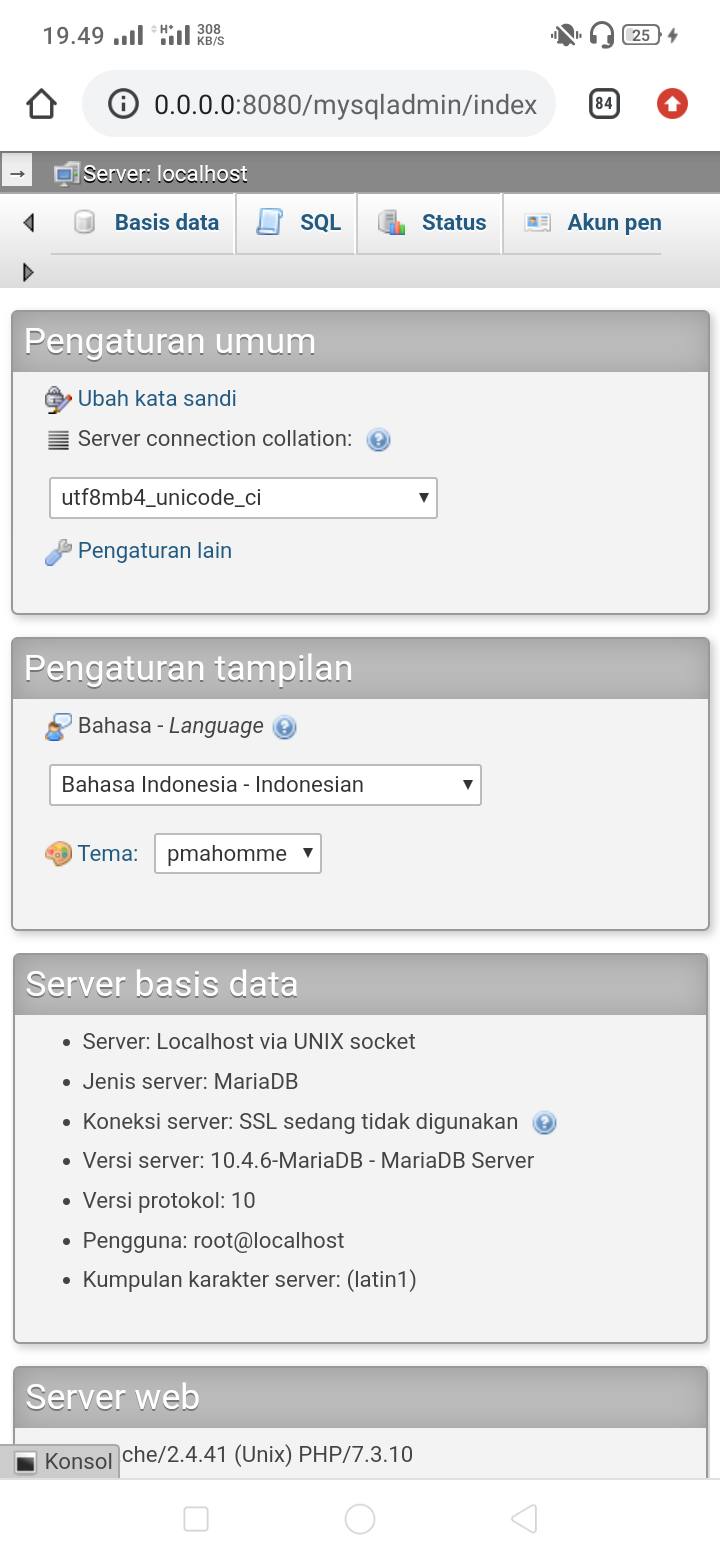Click the Language help question icon
This screenshot has width=720, height=1560.
click(x=285, y=728)
